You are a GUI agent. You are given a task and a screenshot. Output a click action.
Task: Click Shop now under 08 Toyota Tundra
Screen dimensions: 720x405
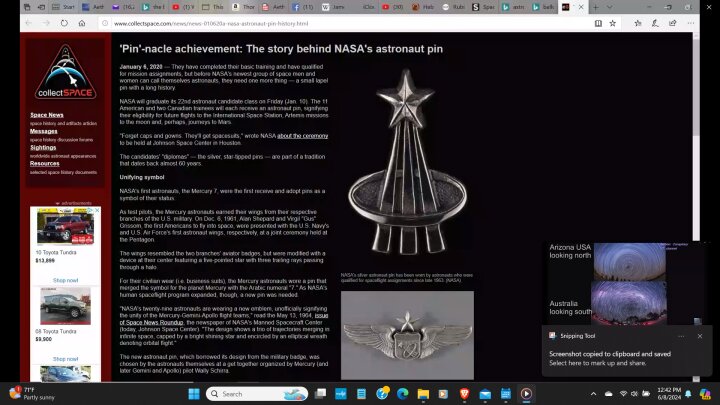click(x=66, y=359)
